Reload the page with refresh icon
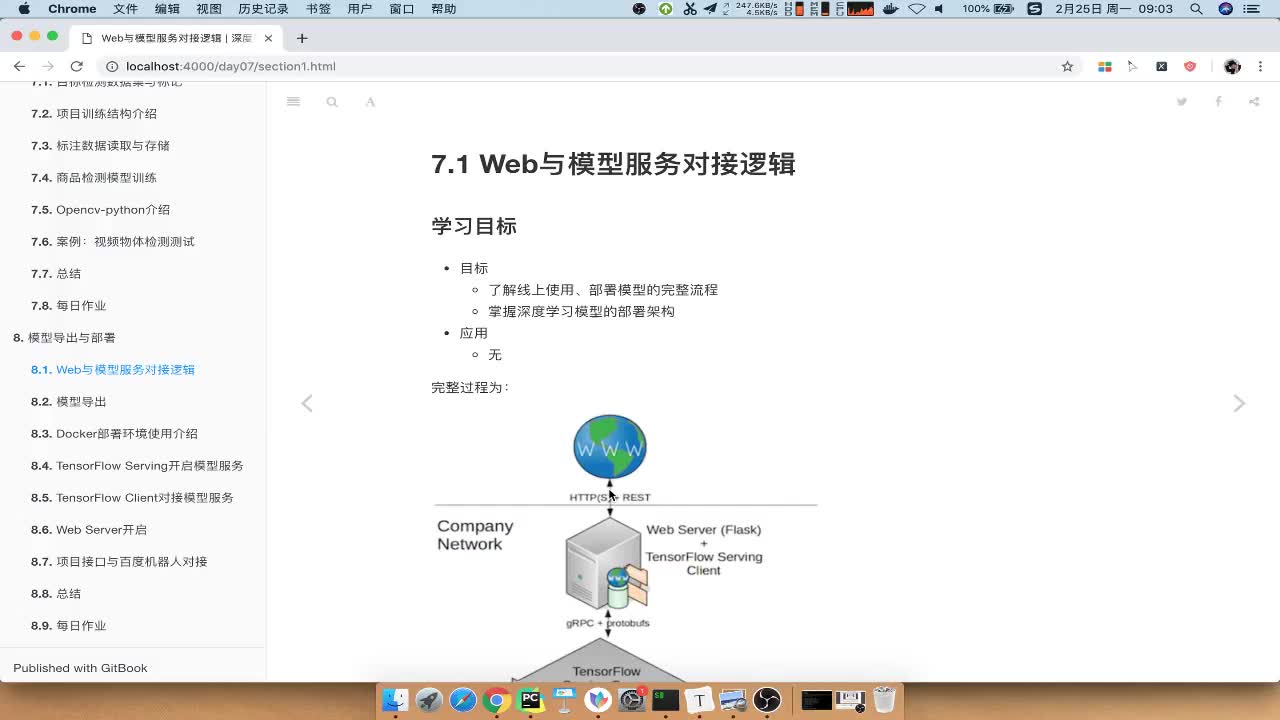This screenshot has width=1280, height=720. (76, 66)
